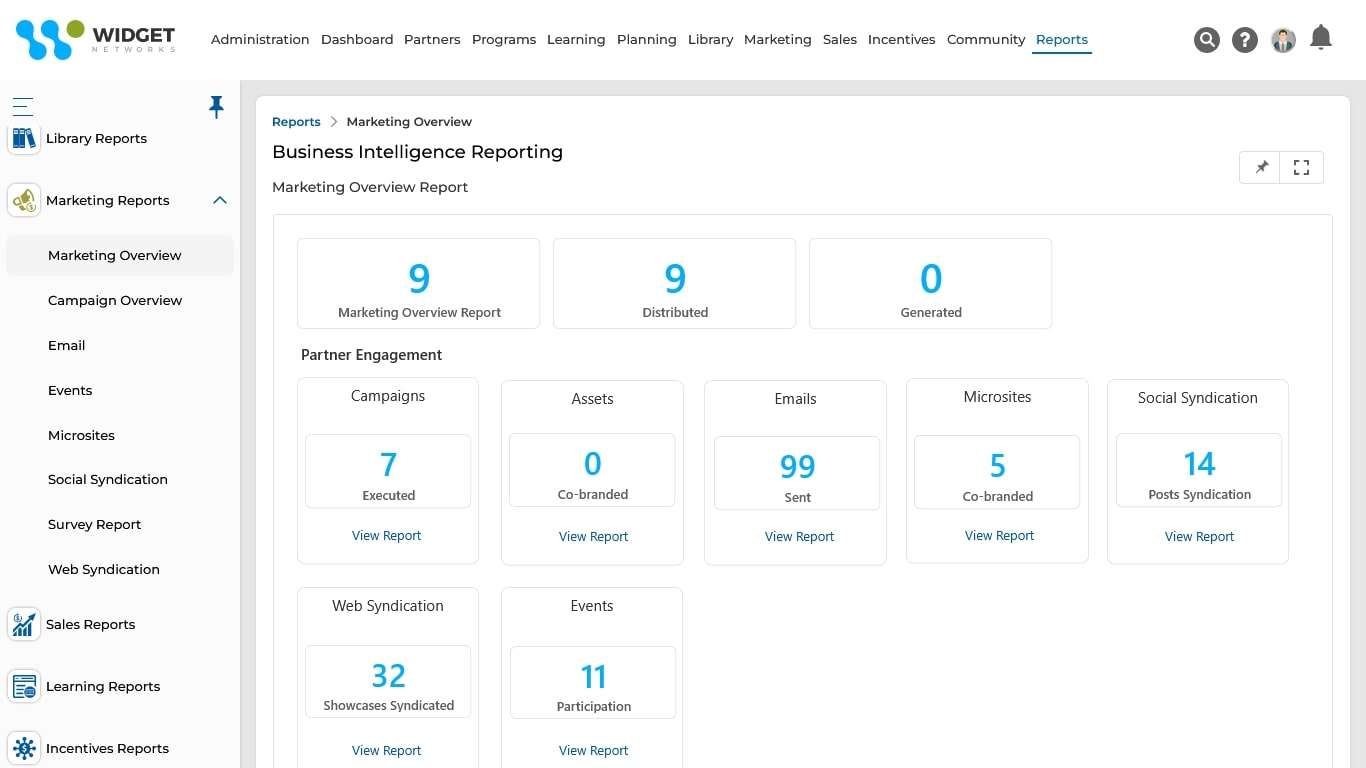This screenshot has height=768, width=1366.
Task: Select Campaign Overview in sidebar
Action: click(115, 301)
